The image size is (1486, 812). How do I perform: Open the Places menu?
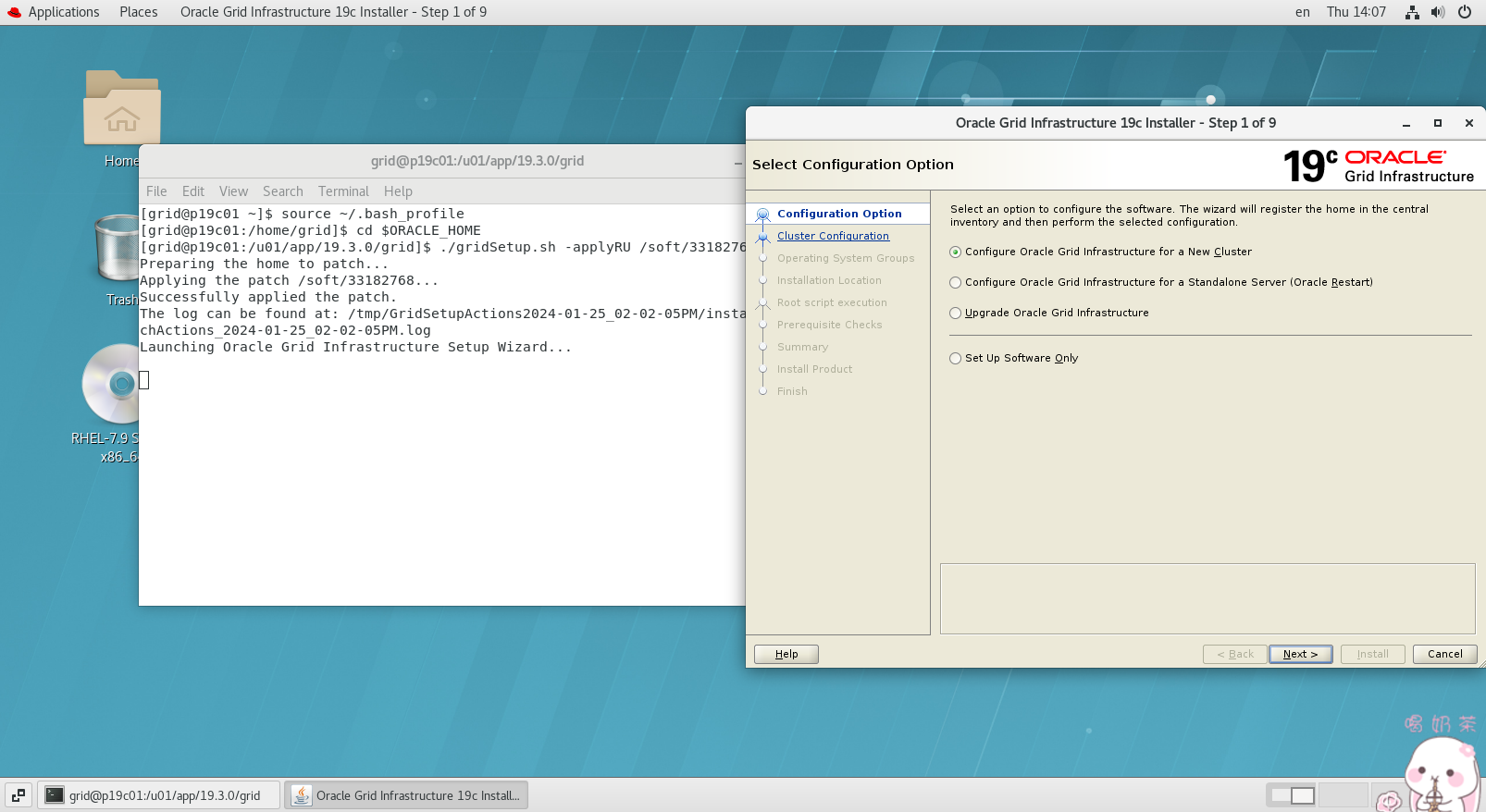click(x=139, y=12)
